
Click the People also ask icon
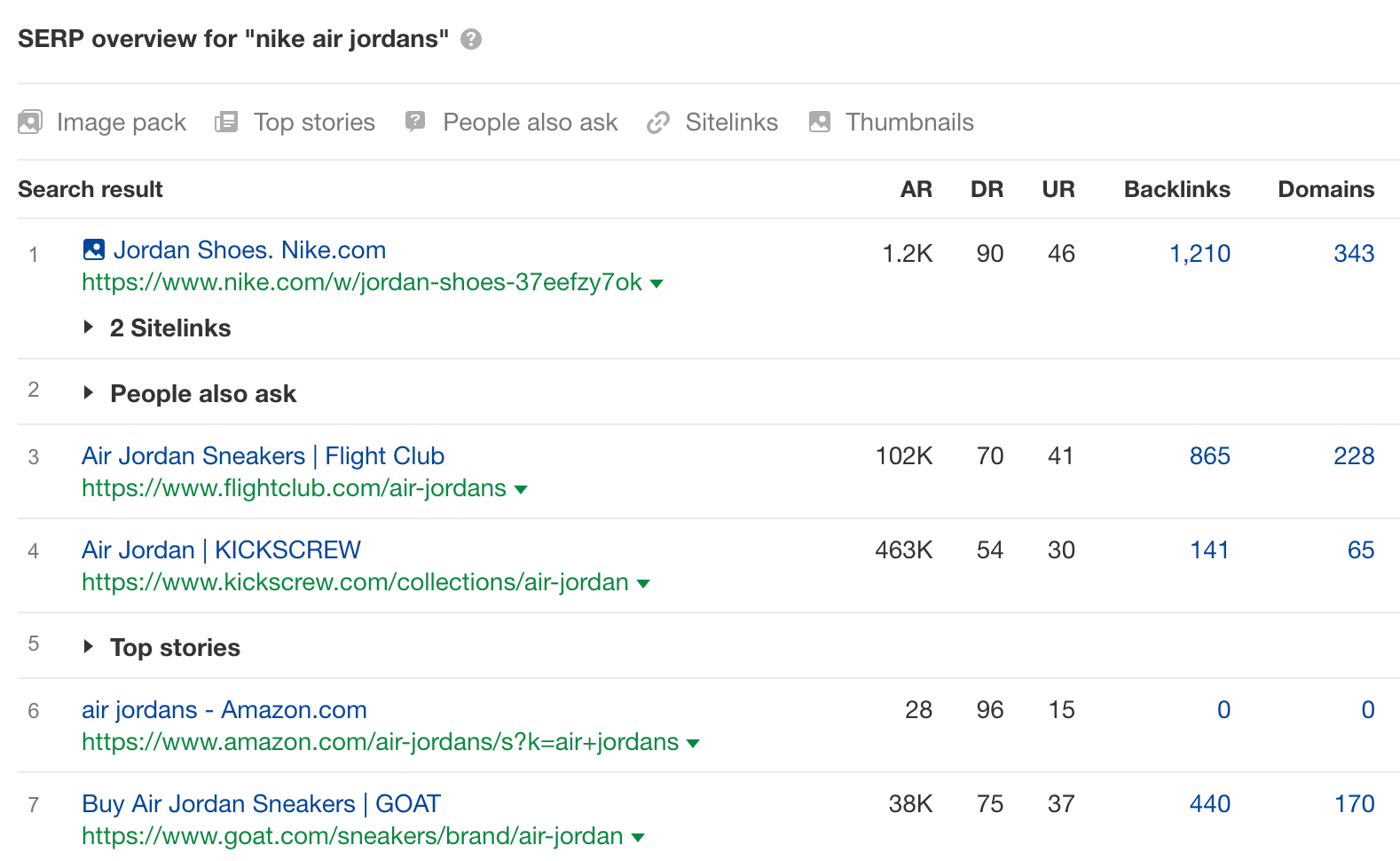(415, 122)
